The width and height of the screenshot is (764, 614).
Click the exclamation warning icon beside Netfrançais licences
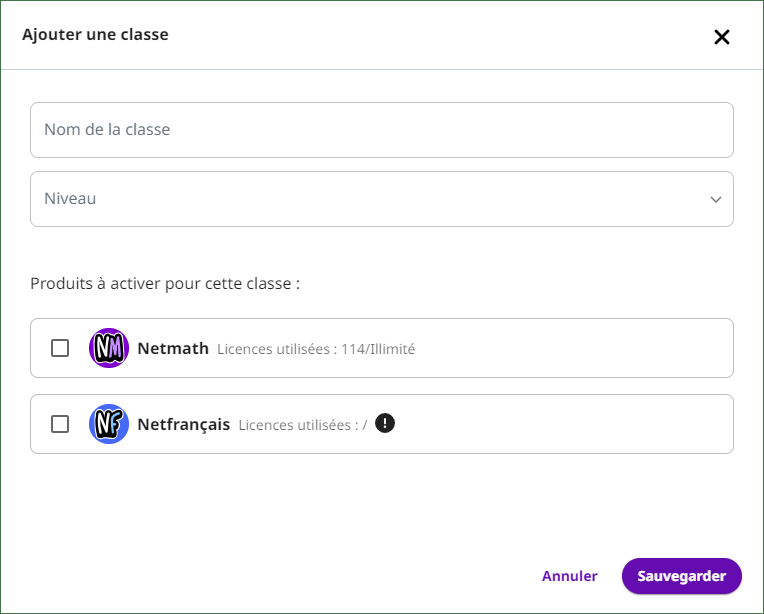tap(385, 423)
